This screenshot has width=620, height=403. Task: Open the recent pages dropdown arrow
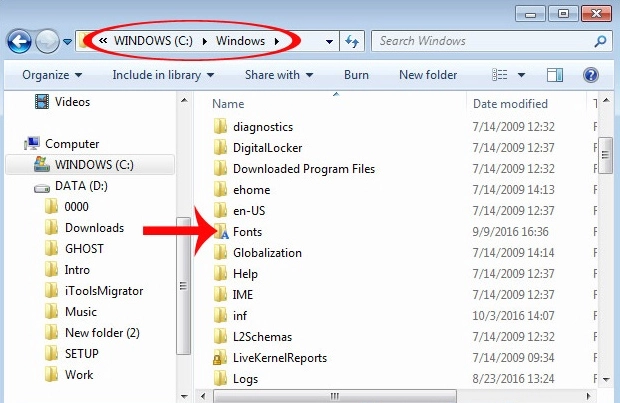(67, 42)
